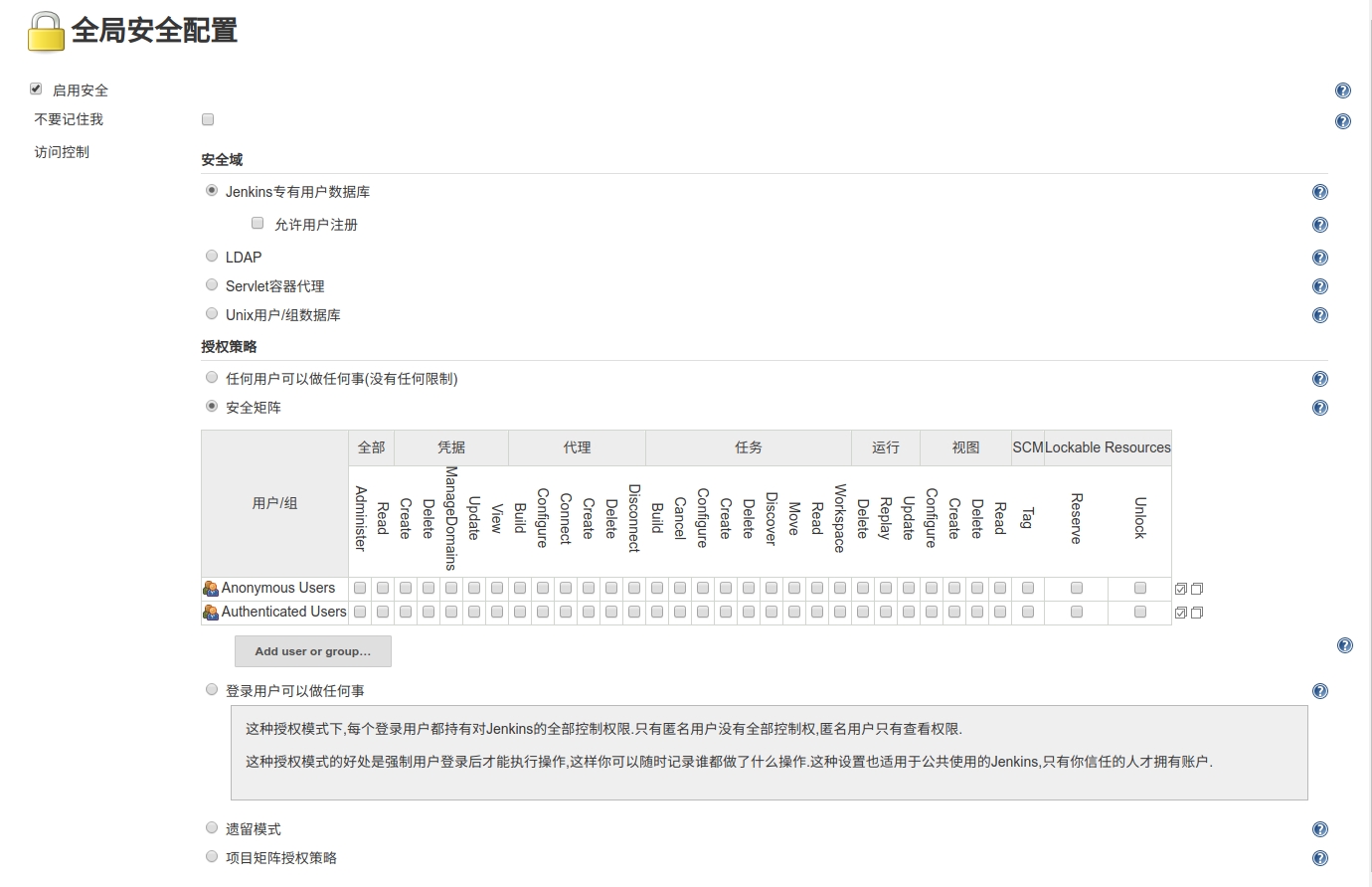Check Unlock permission for Anonymous Users
This screenshot has width=1372, height=887.
click(1140, 588)
